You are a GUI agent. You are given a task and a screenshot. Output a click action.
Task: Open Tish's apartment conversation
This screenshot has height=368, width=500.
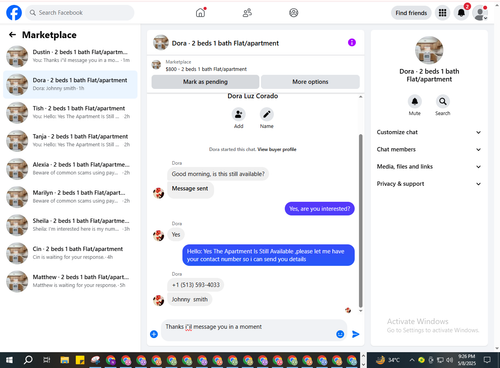[70, 112]
